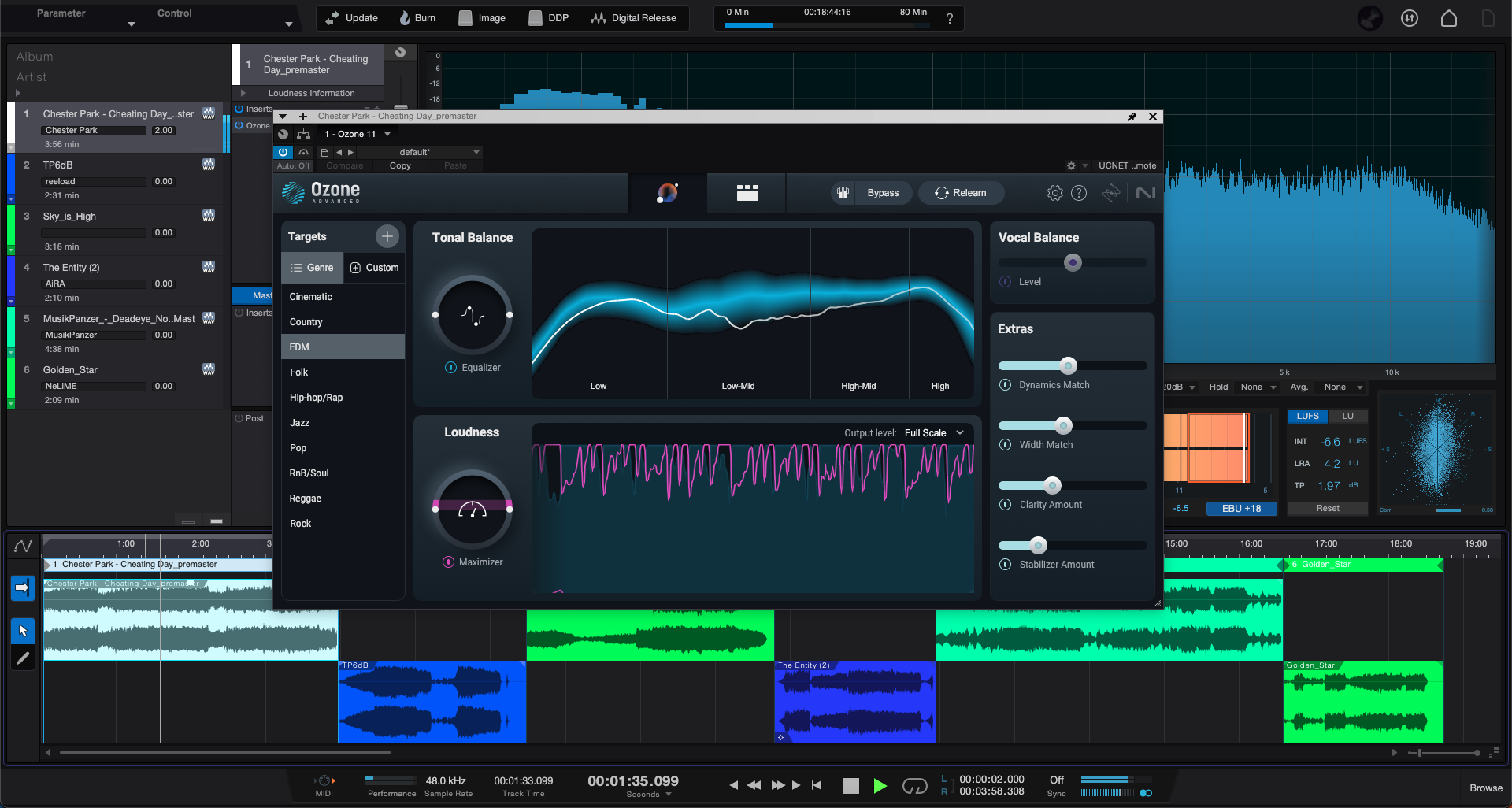Toggle Vocal Balance Level power
Viewport: 1512px width, 808px height.
point(1006,282)
